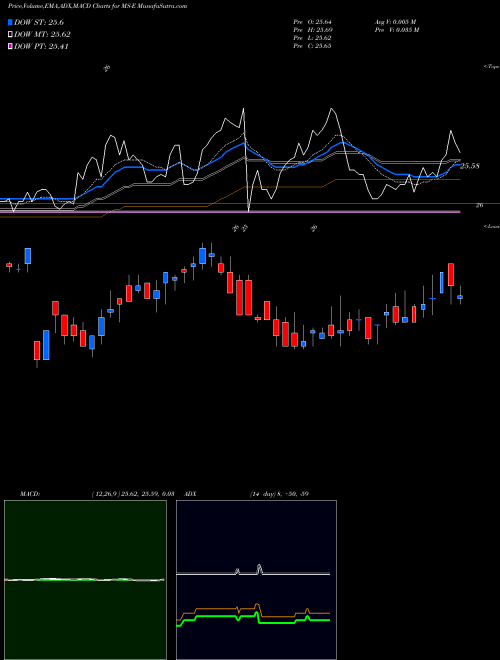
Task: Click inside the dark blue ADX chart panel
Action: 256,580
